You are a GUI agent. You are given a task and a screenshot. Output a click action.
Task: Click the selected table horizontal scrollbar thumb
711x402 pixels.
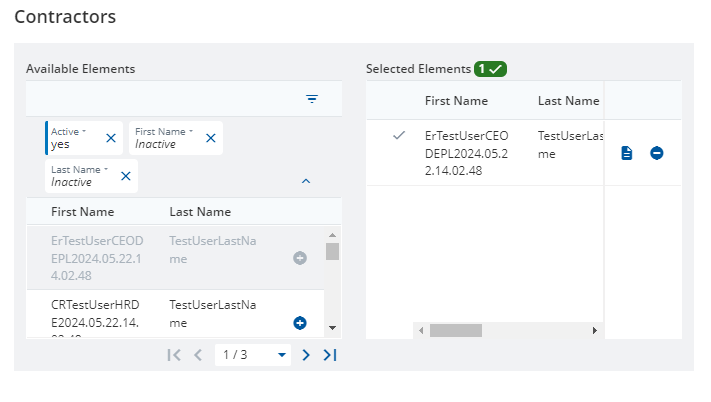456,330
